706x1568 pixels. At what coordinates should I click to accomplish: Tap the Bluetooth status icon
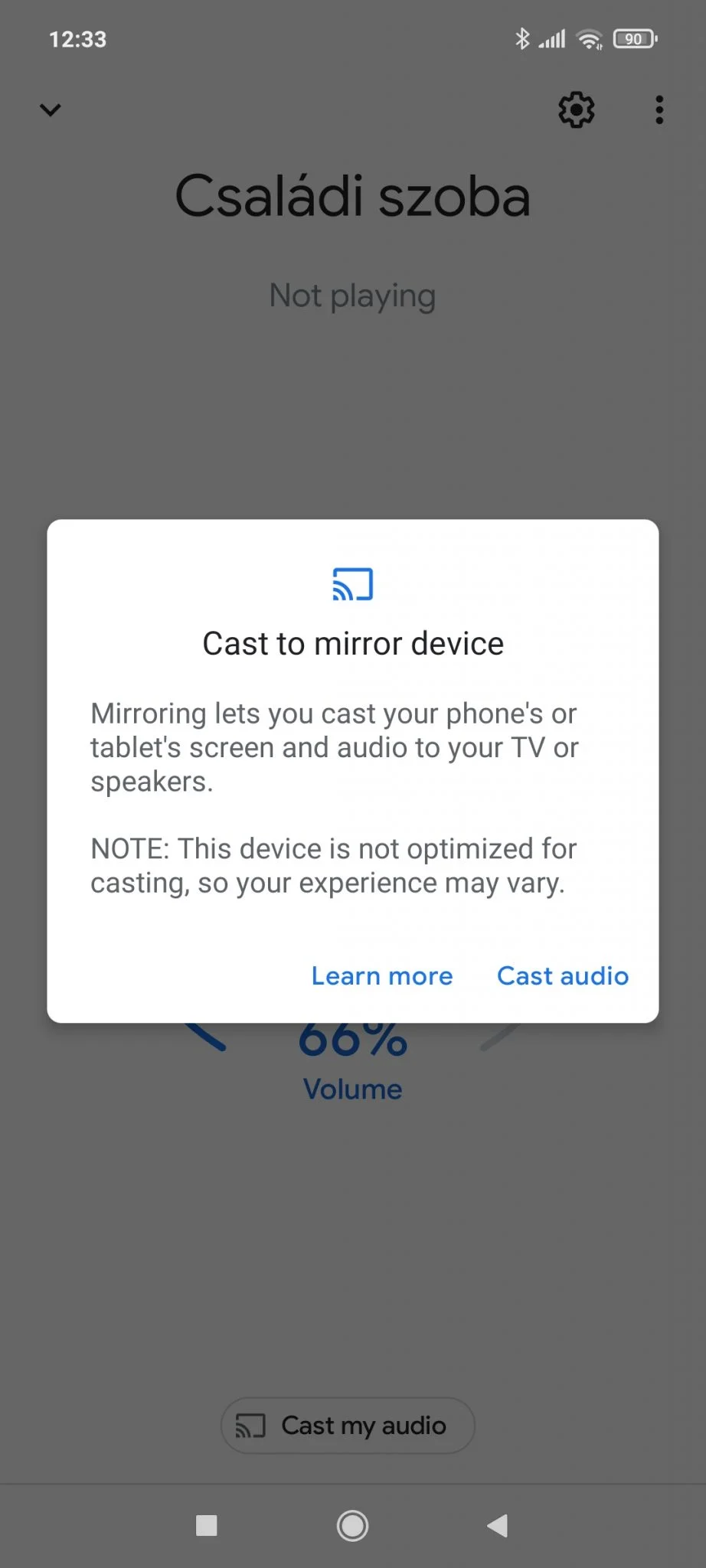522,39
